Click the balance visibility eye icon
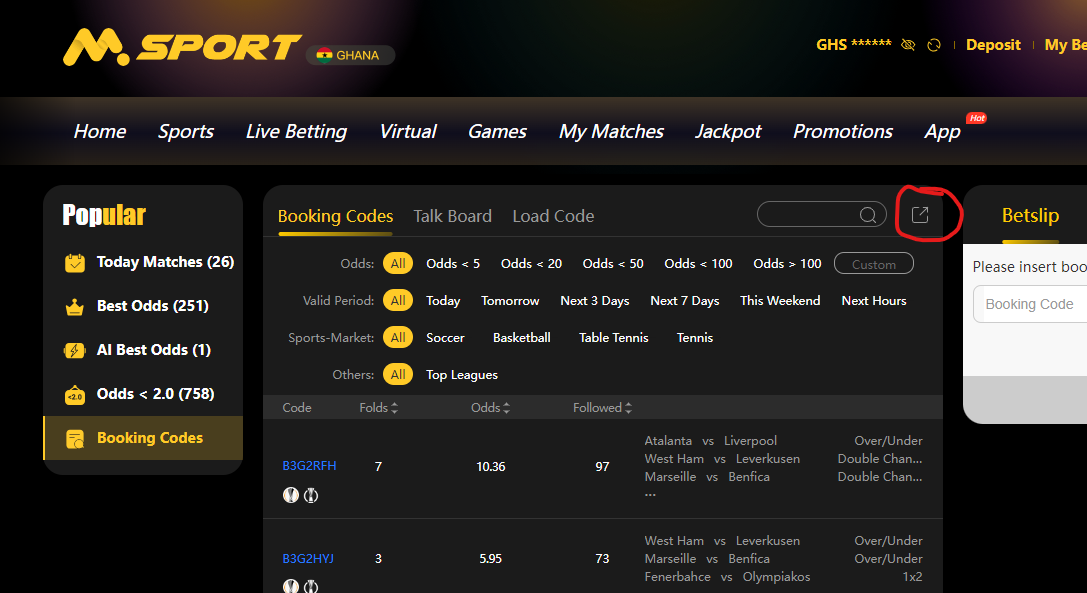This screenshot has height=593, width=1087. (x=908, y=45)
